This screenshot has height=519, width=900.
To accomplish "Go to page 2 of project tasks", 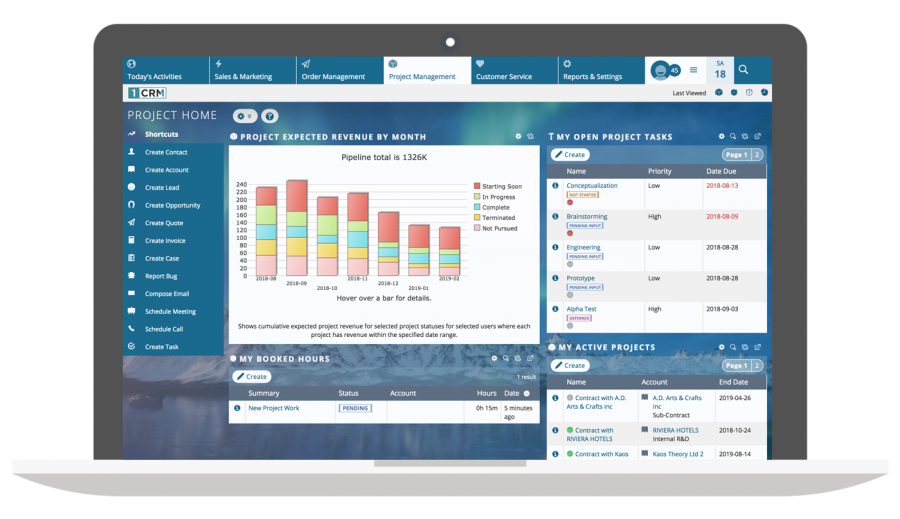I will [x=758, y=154].
